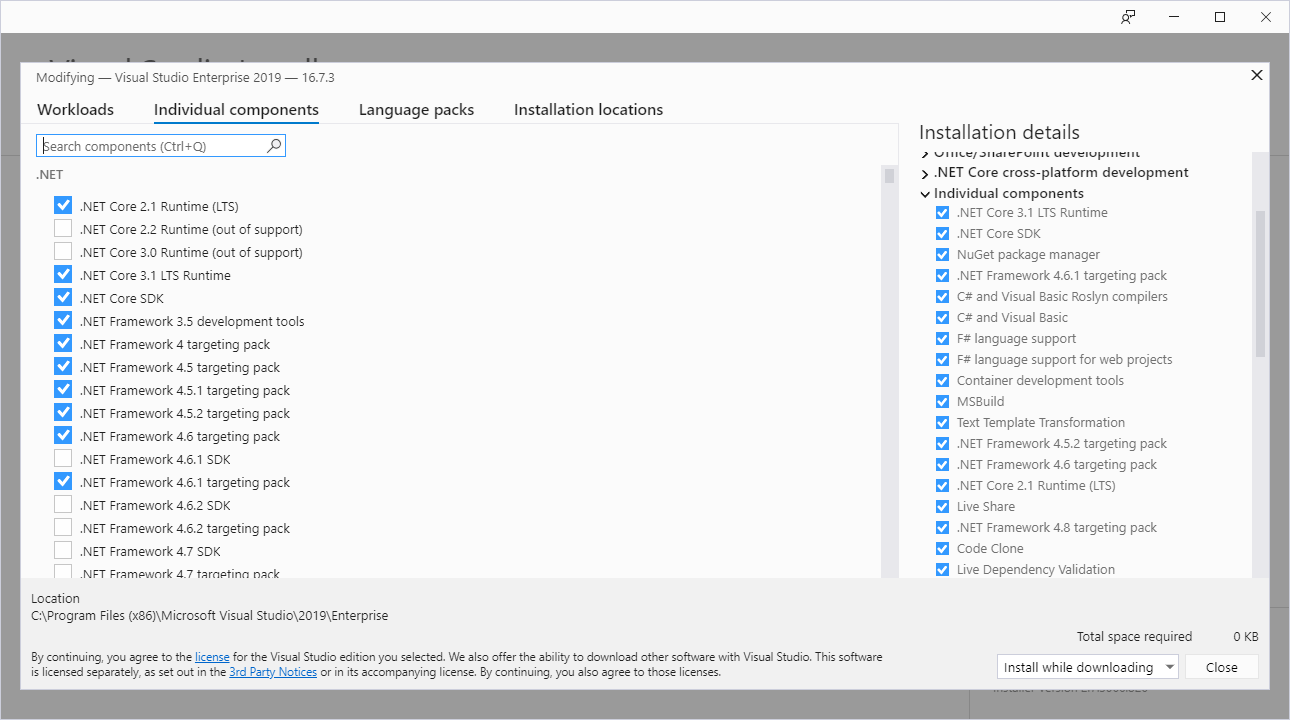Check .NET Framework 4.6.2 targeting pack
Screen dimensions: 1290x720
[x=63, y=528]
